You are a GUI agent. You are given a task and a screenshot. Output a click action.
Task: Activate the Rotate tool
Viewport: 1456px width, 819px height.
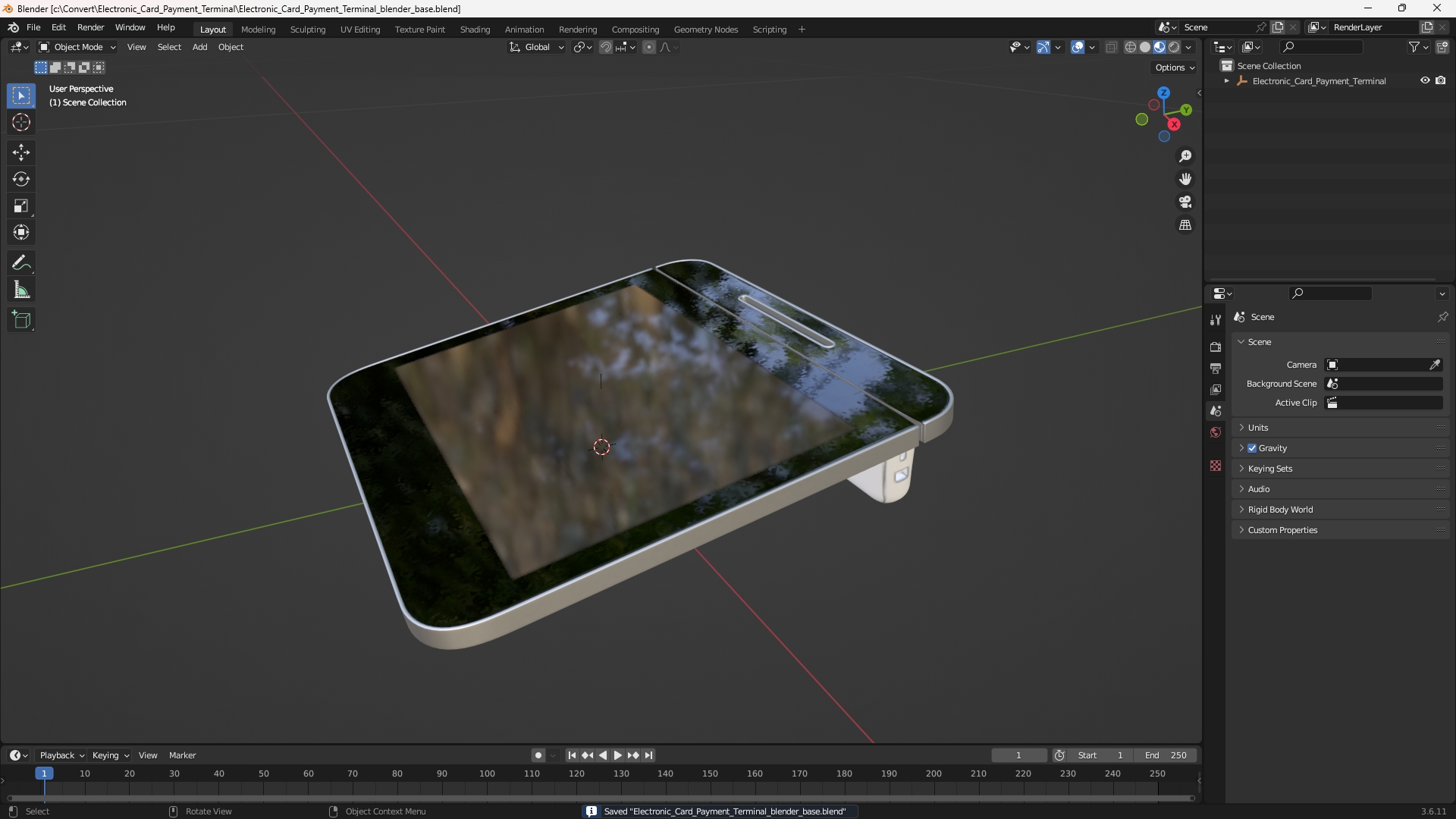coord(21,179)
